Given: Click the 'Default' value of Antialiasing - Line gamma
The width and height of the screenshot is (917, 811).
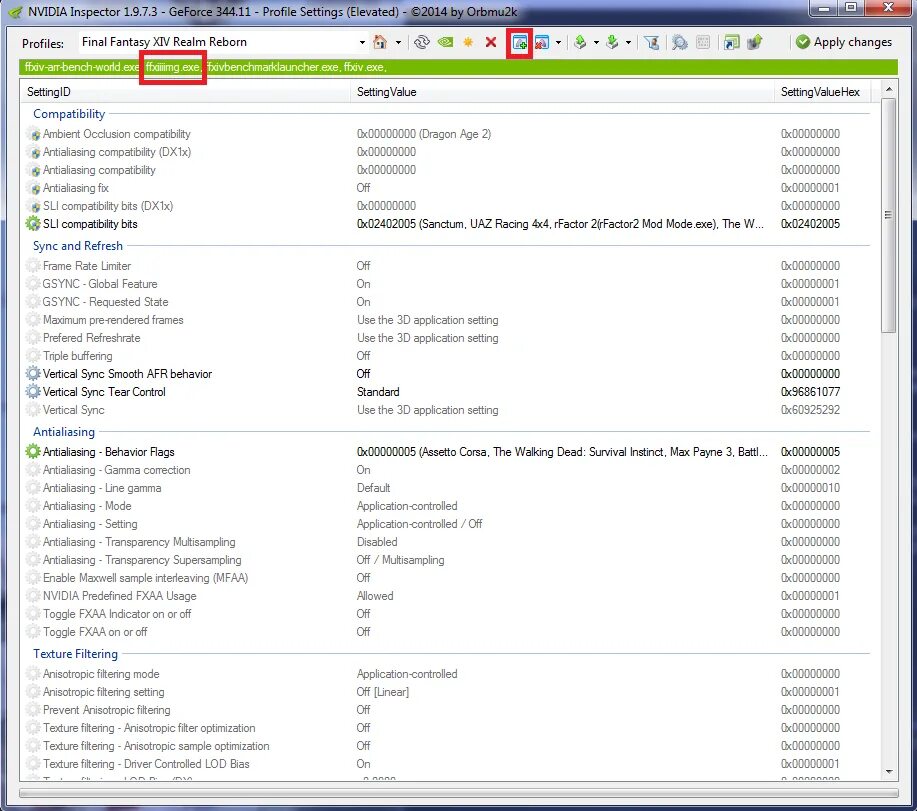Looking at the screenshot, I should point(373,488).
